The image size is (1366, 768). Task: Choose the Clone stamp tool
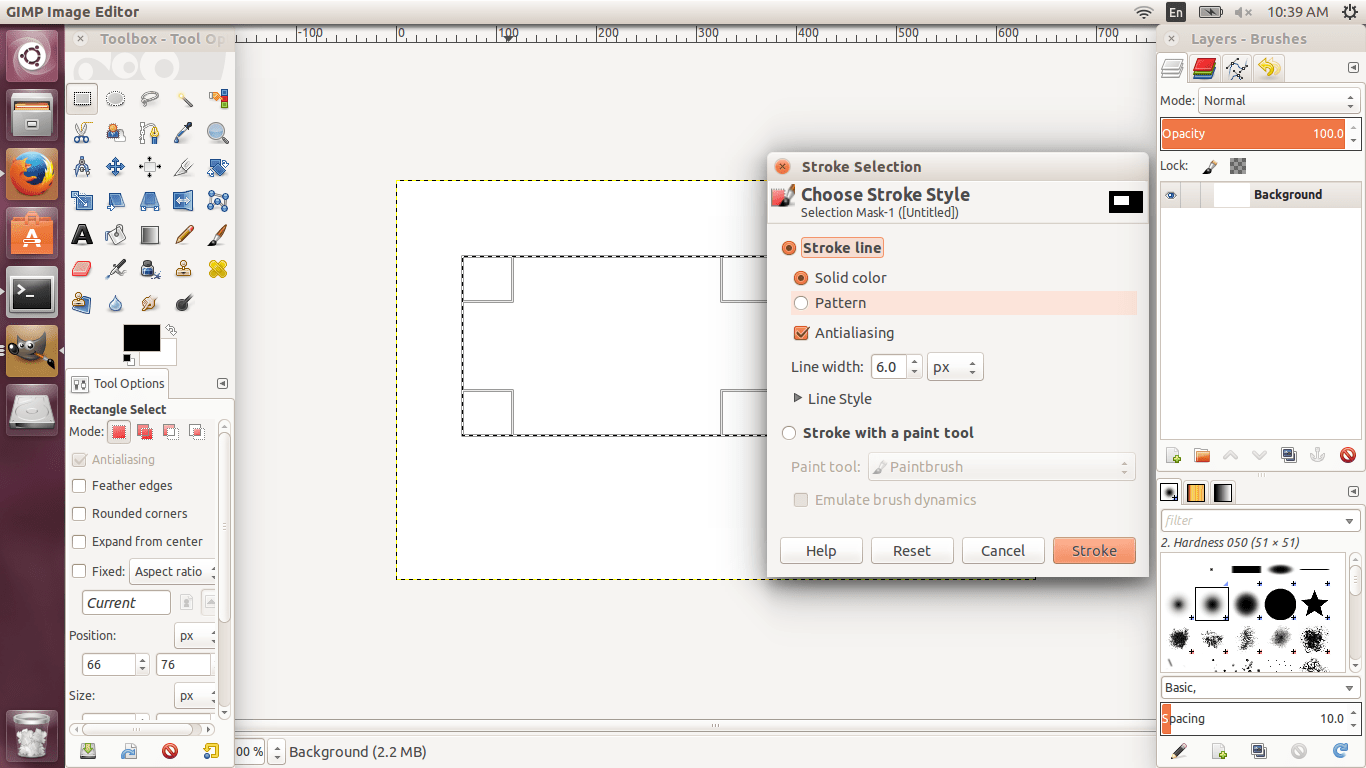(x=184, y=269)
